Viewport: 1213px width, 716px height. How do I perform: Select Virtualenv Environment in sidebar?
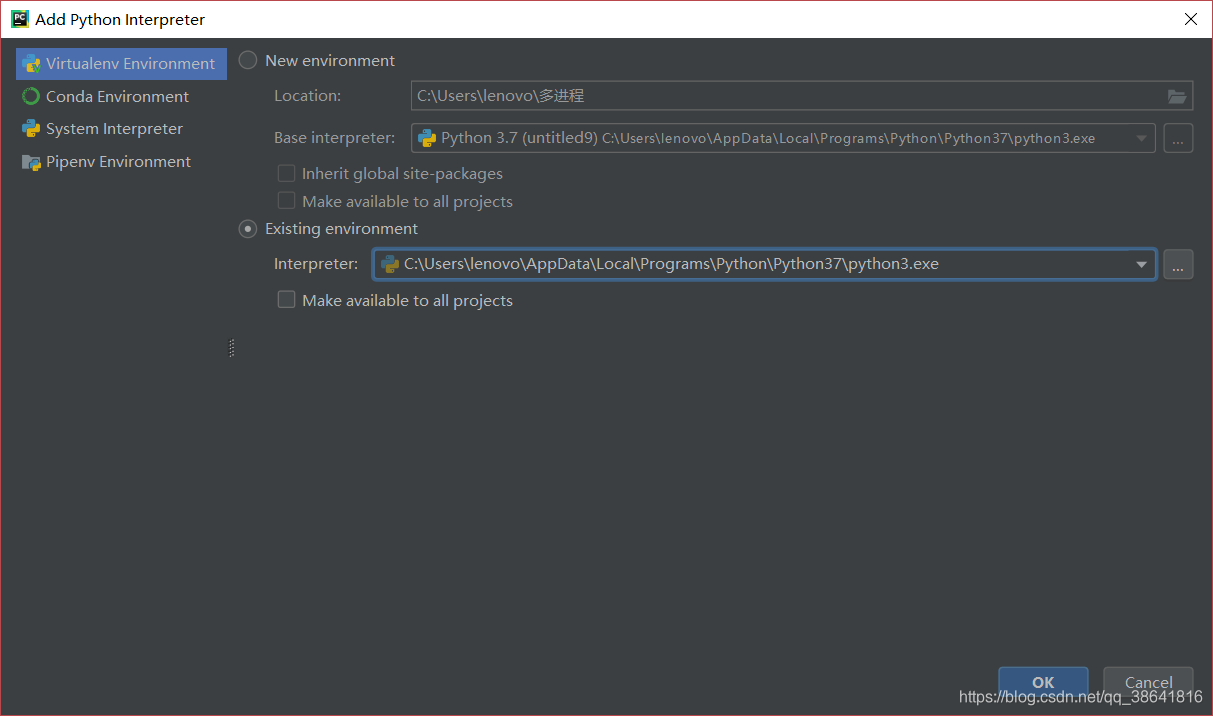121,63
